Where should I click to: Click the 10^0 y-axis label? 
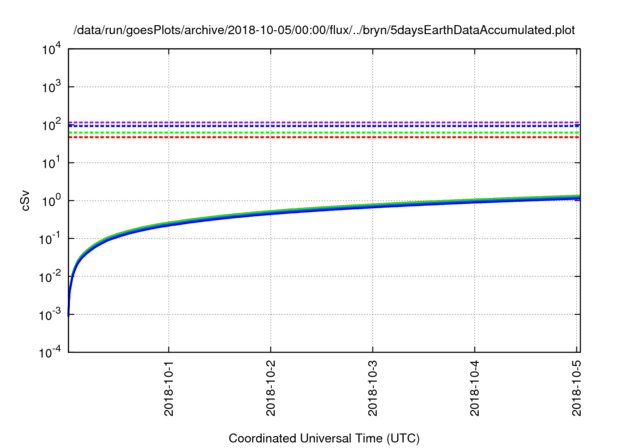pos(52,200)
